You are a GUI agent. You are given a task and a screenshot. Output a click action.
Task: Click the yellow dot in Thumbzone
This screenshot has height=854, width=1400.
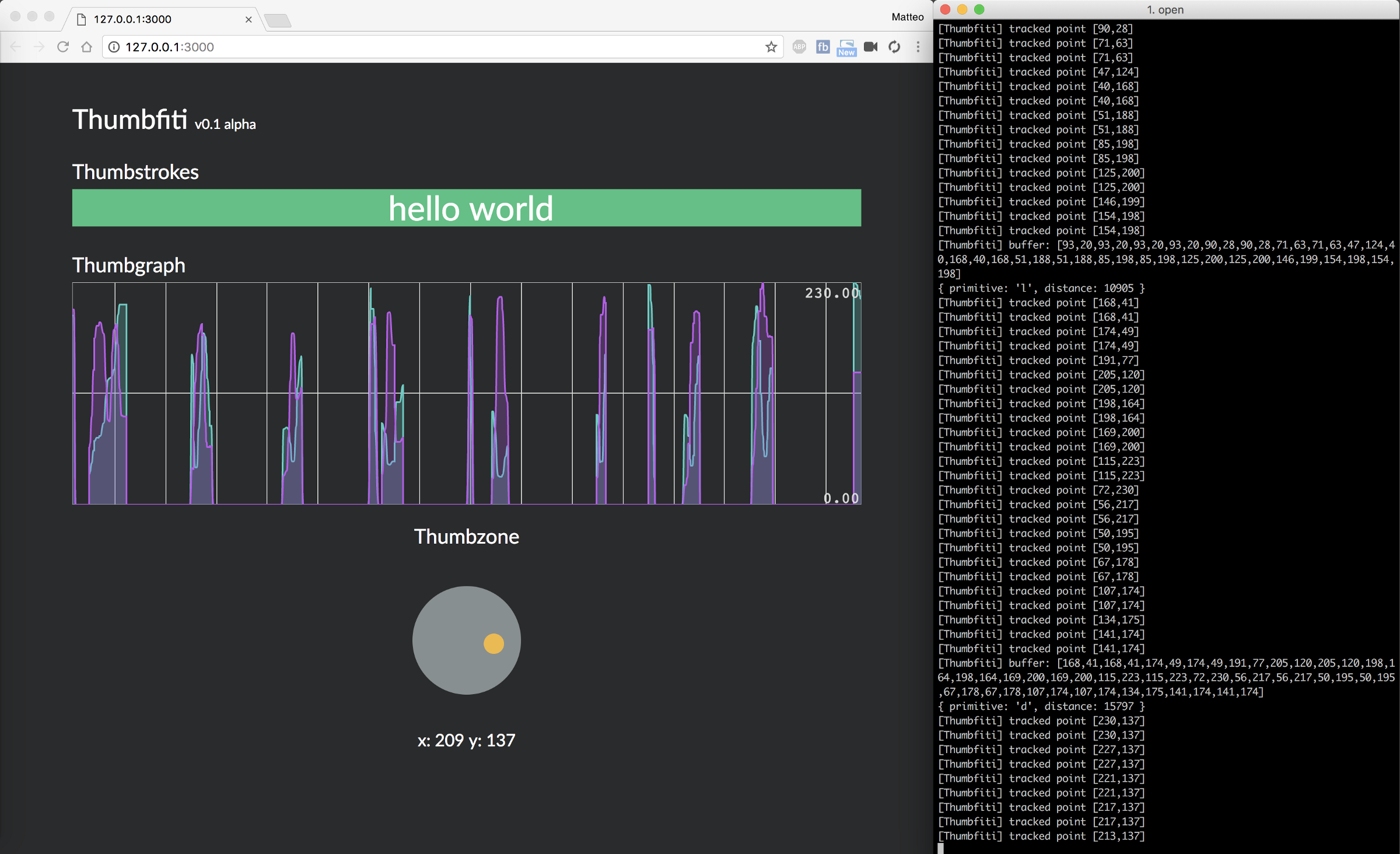click(x=494, y=643)
